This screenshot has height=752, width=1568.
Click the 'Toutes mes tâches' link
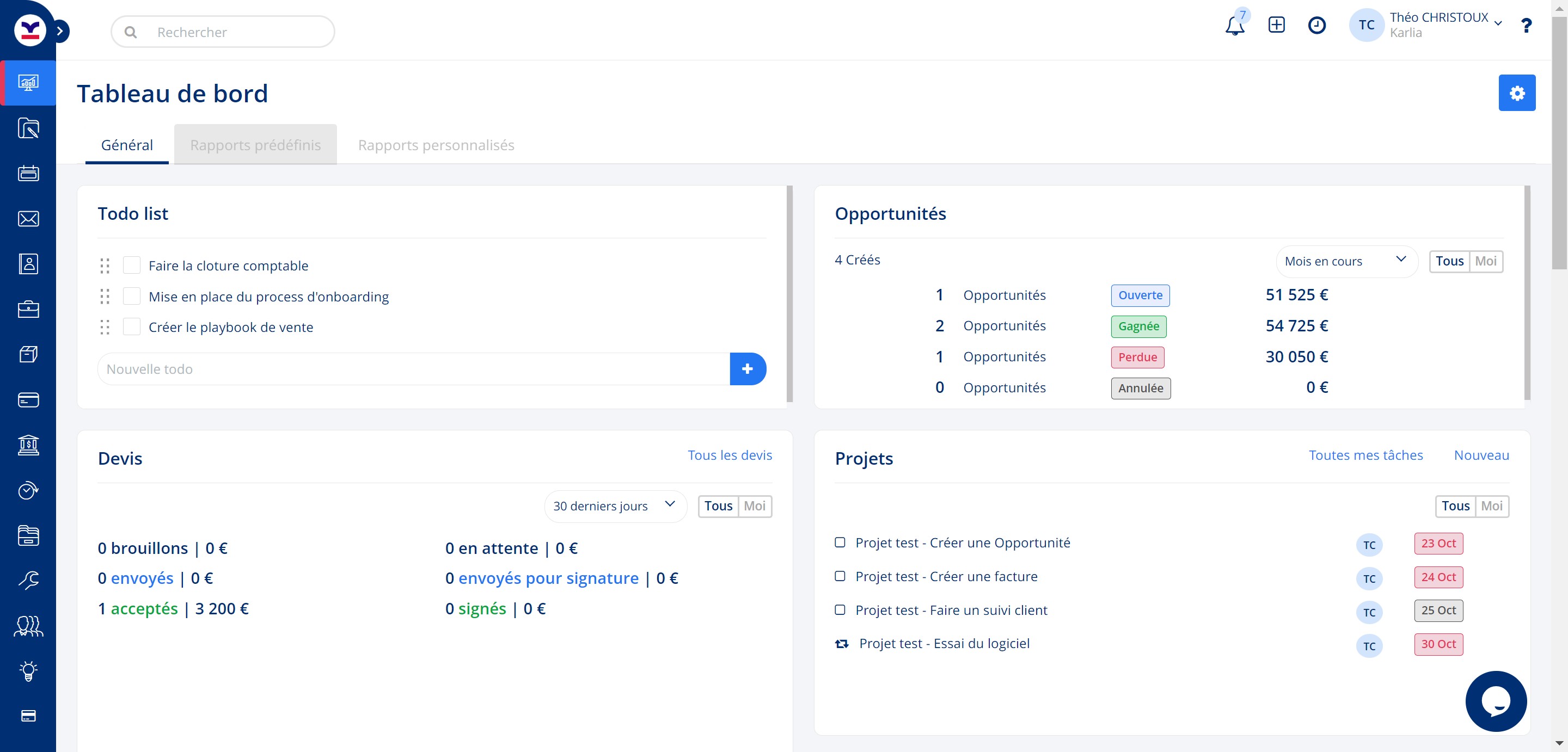1365,455
